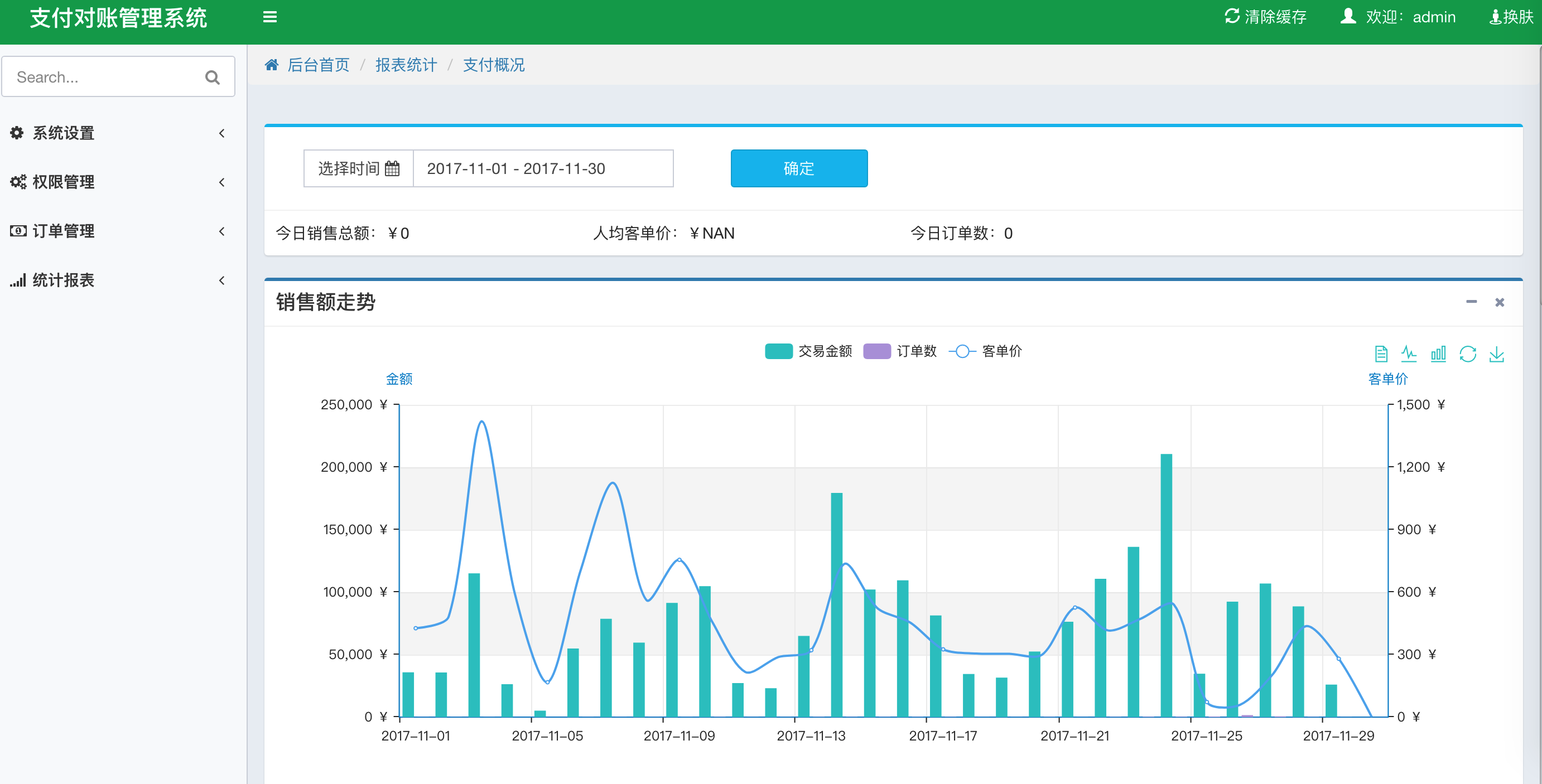Save chart as image download icon

click(x=1496, y=354)
